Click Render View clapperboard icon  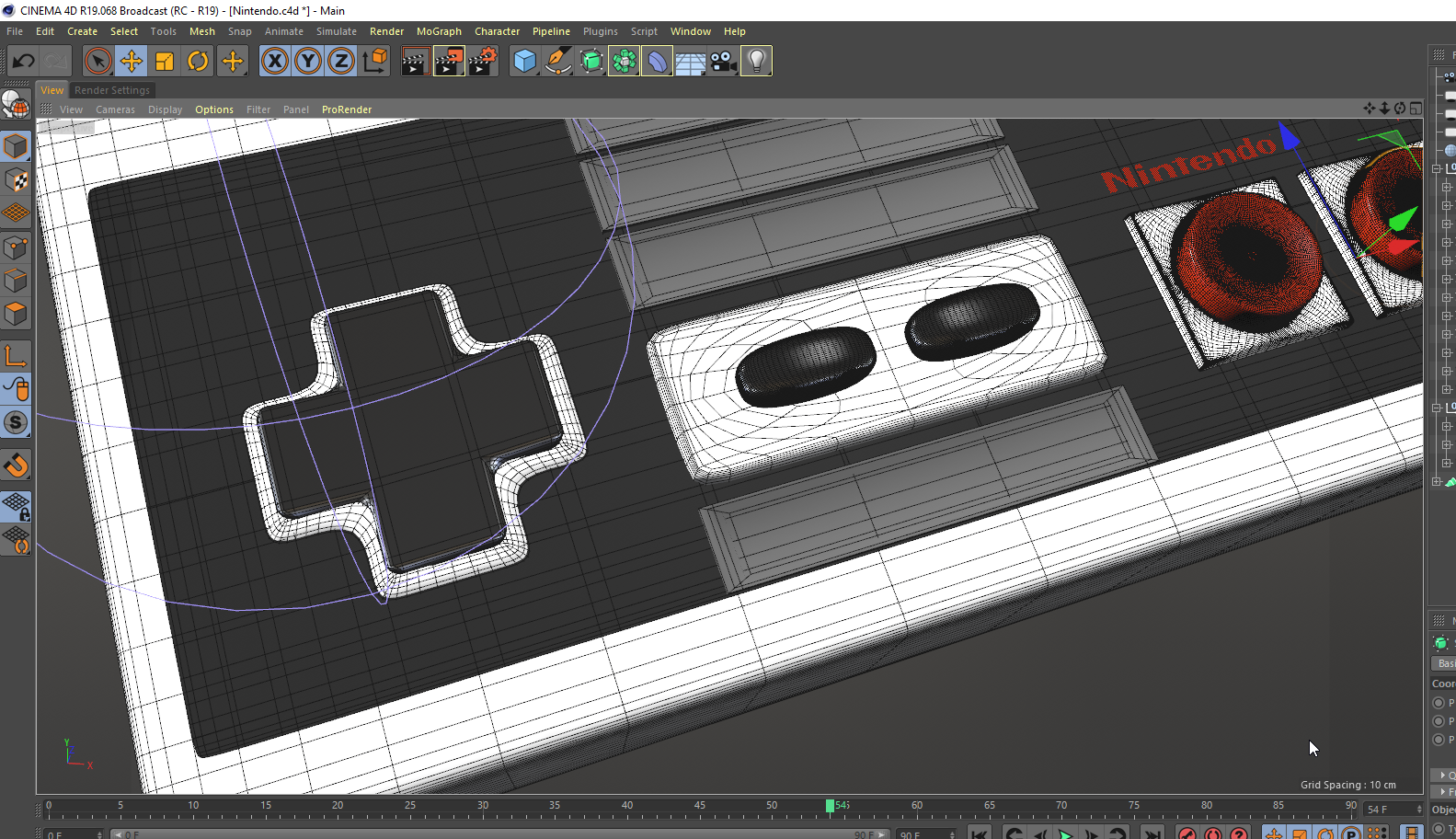coord(415,62)
